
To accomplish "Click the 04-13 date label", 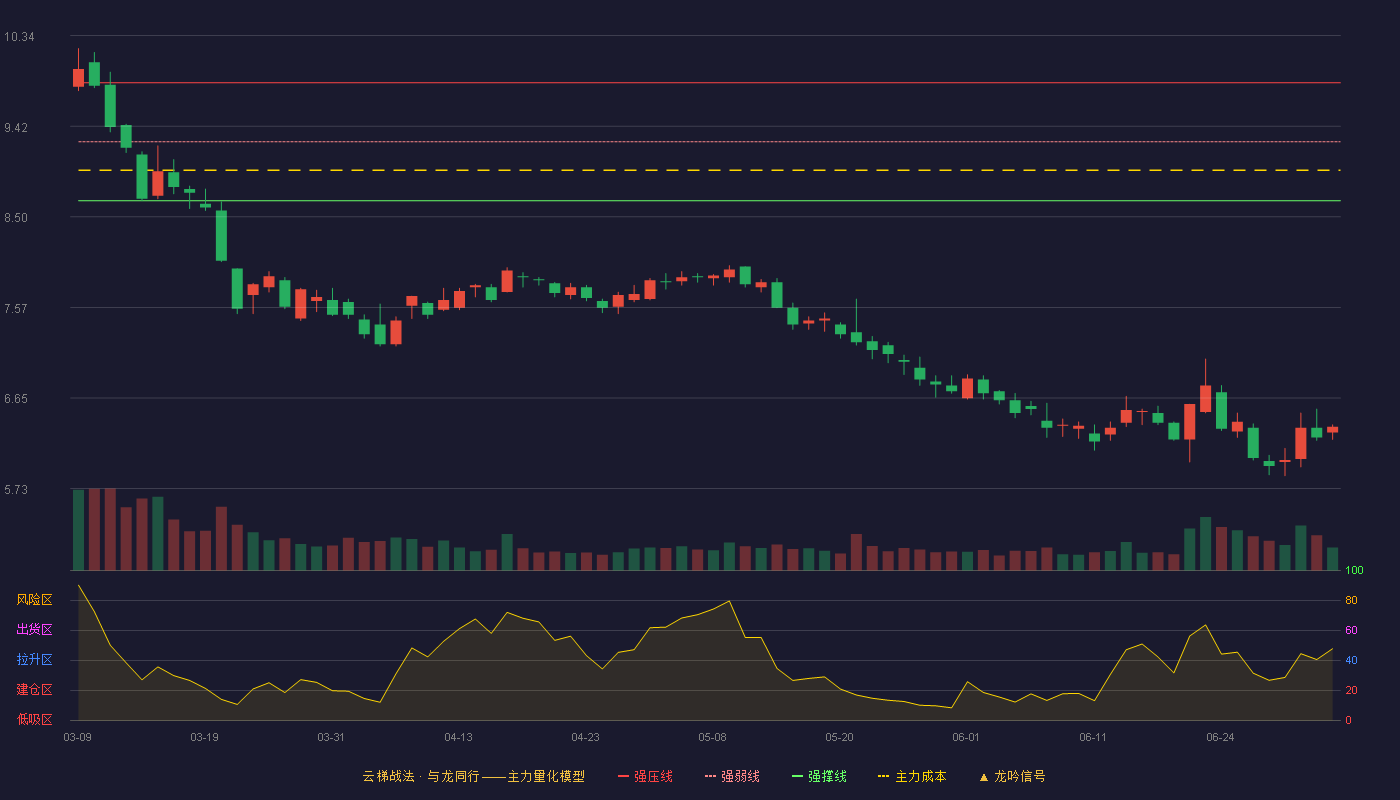I will [458, 737].
